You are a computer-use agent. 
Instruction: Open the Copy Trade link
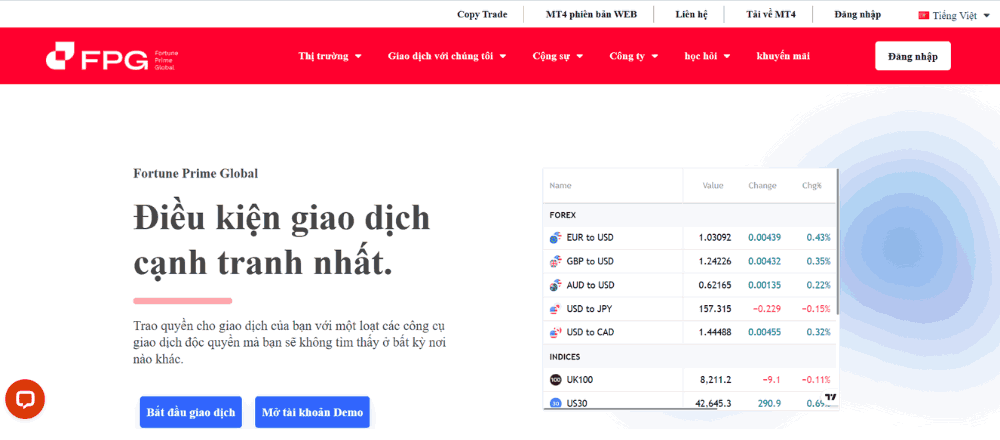click(482, 14)
